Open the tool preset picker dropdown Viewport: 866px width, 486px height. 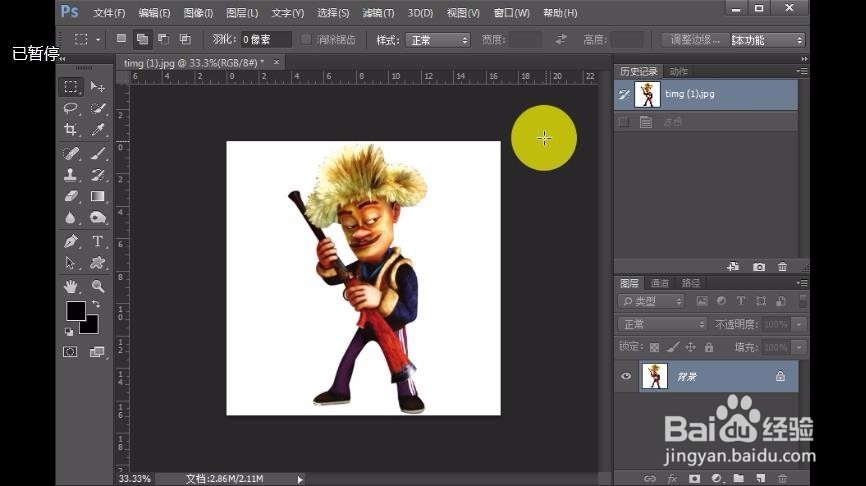pyautogui.click(x=98, y=40)
